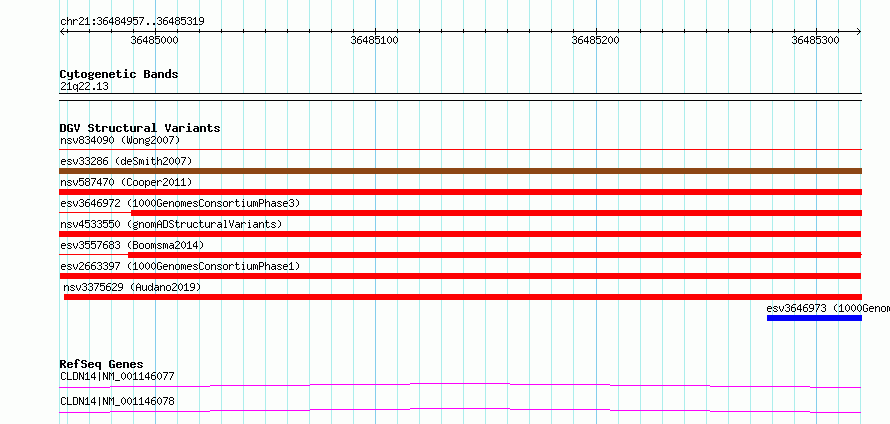Click the 36485100 ruler coordinate
Viewport: 890px width, 424px height.
[x=375, y=40]
